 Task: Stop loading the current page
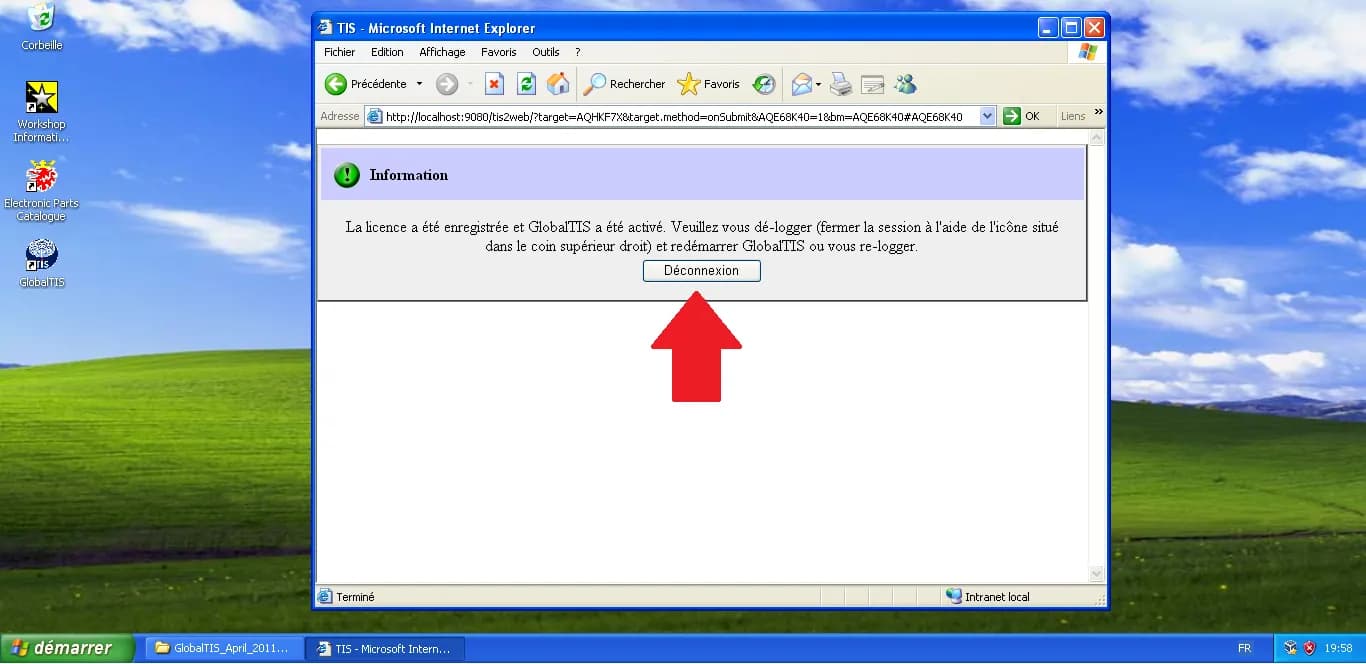(x=494, y=84)
